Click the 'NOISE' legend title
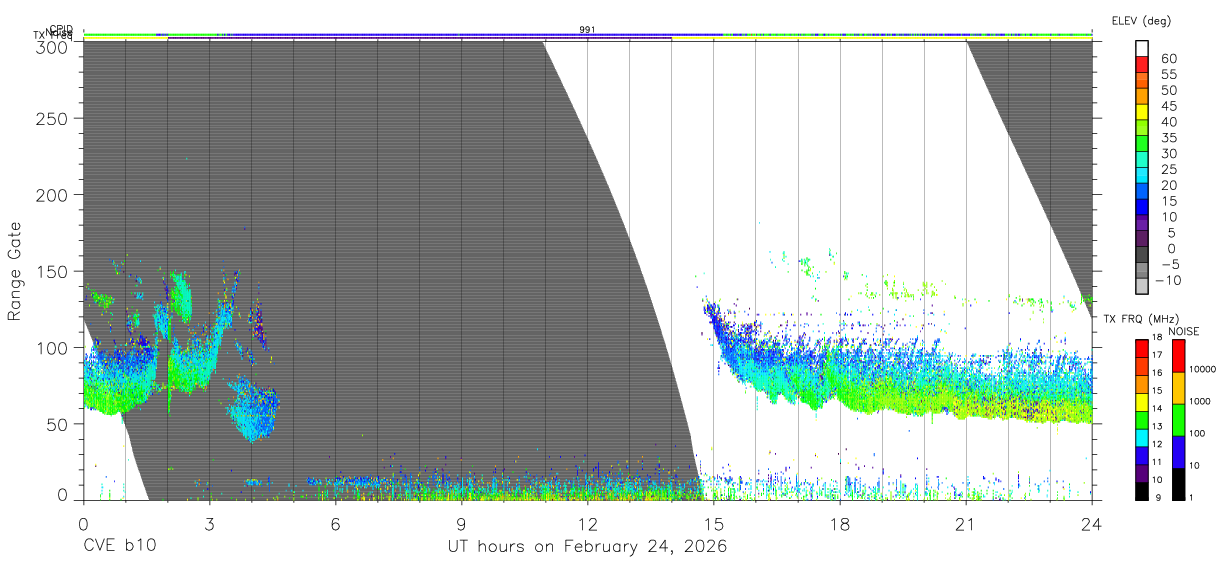Image resolution: width=1228 pixels, height=567 pixels. [x=1184, y=331]
